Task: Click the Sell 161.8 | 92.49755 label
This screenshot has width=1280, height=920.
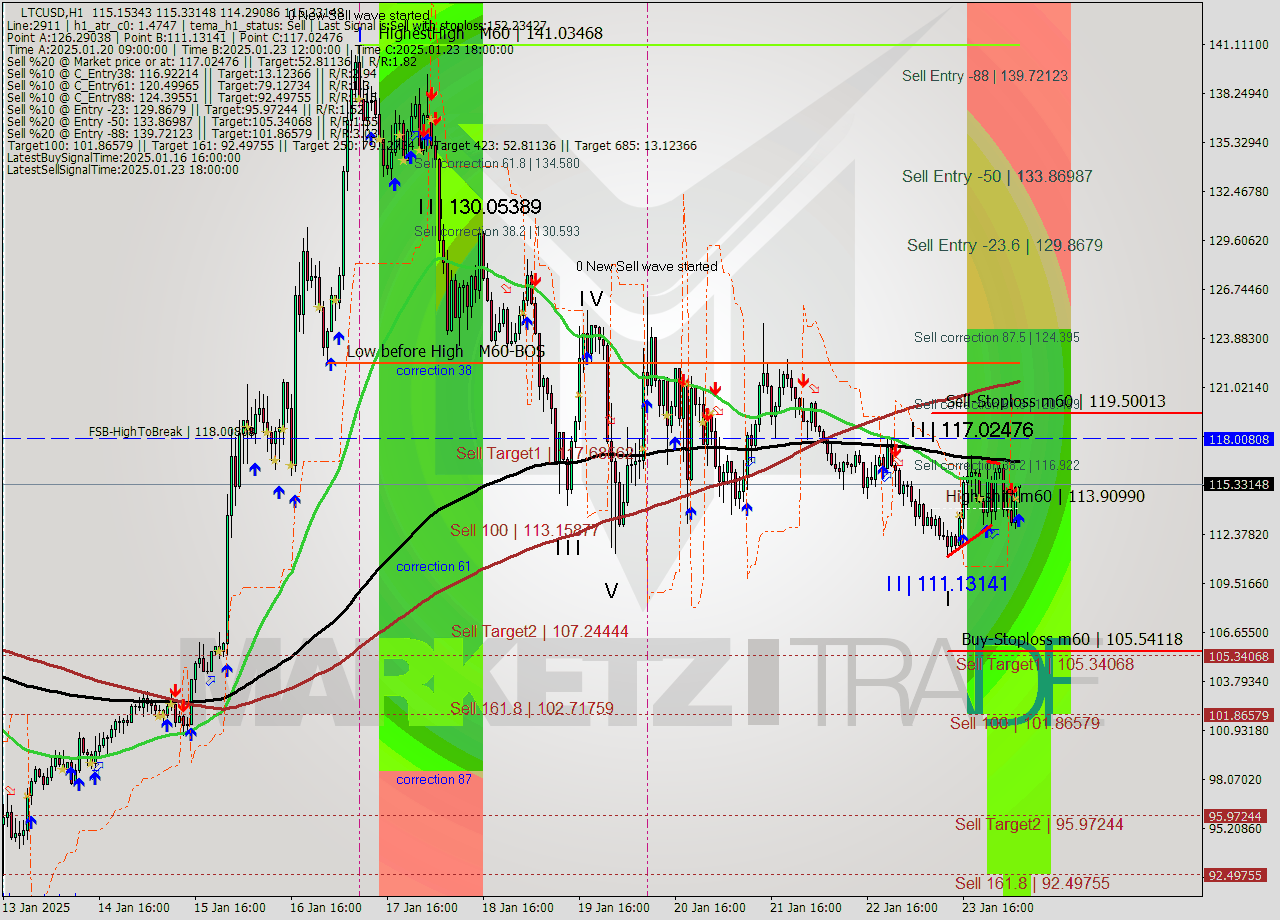Action: point(1032,883)
